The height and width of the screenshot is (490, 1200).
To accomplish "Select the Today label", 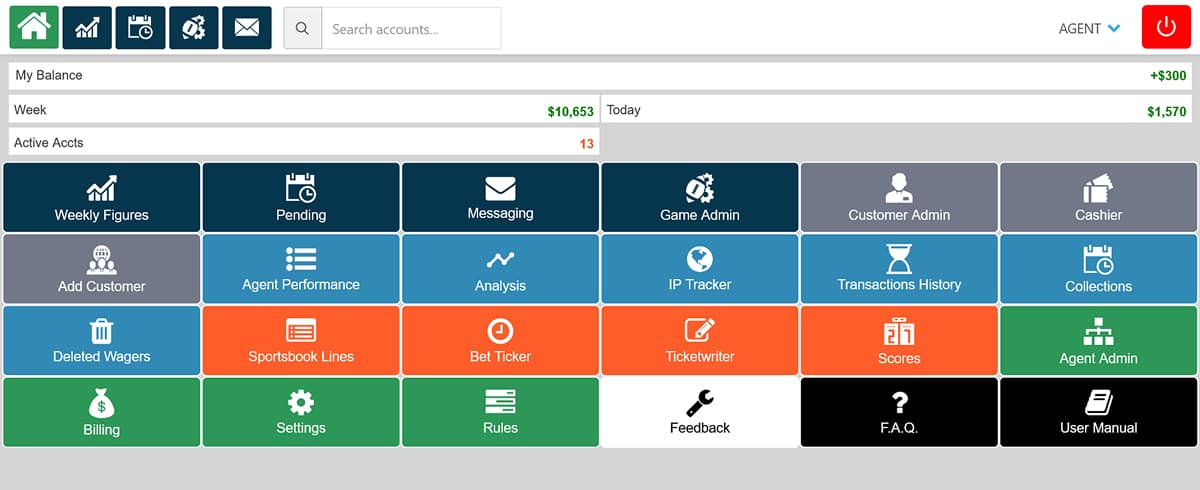I will coord(624,110).
